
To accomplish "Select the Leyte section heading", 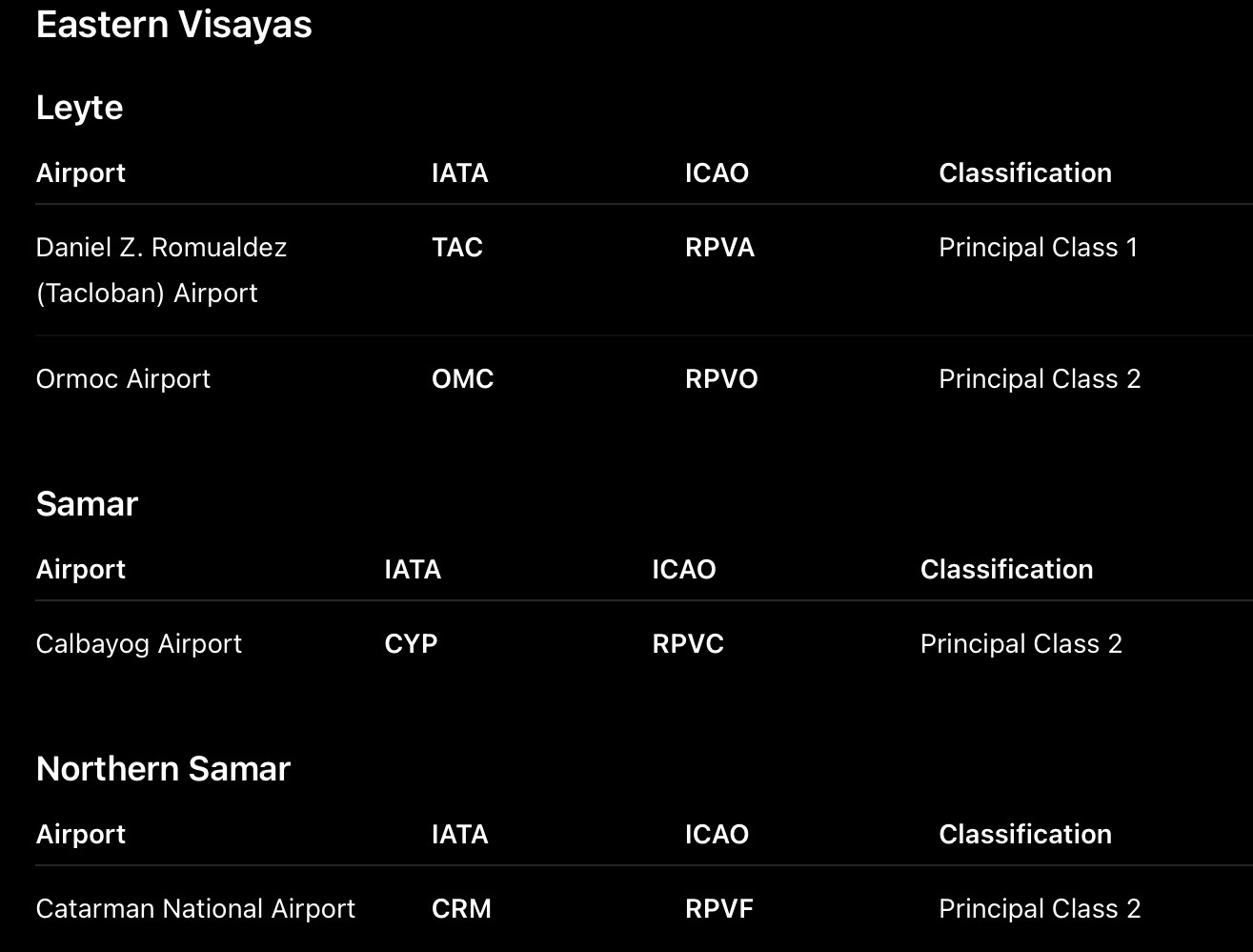I will 79,108.
